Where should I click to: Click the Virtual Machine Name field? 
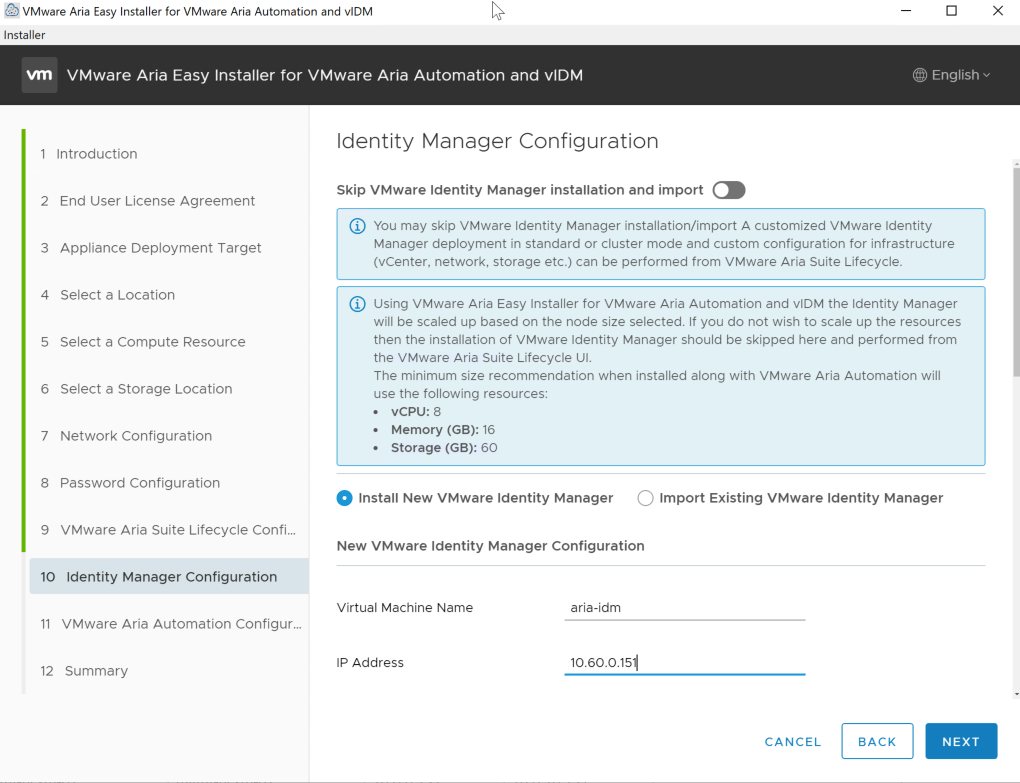(684, 608)
